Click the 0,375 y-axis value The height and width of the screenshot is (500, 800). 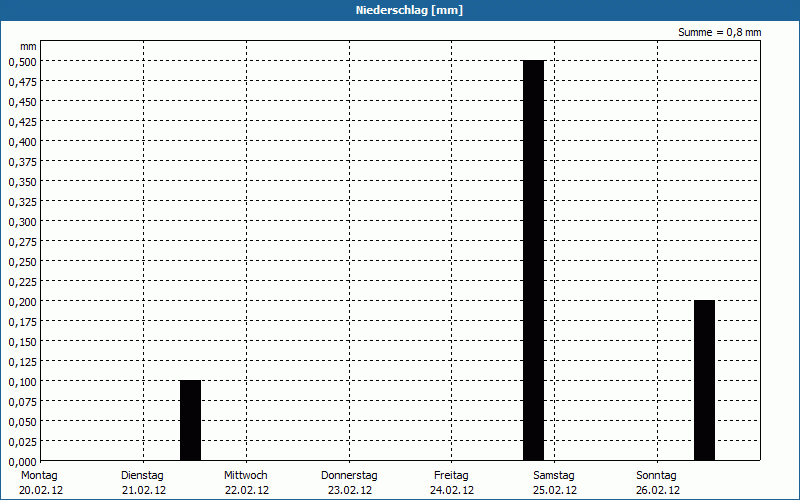(x=22, y=162)
